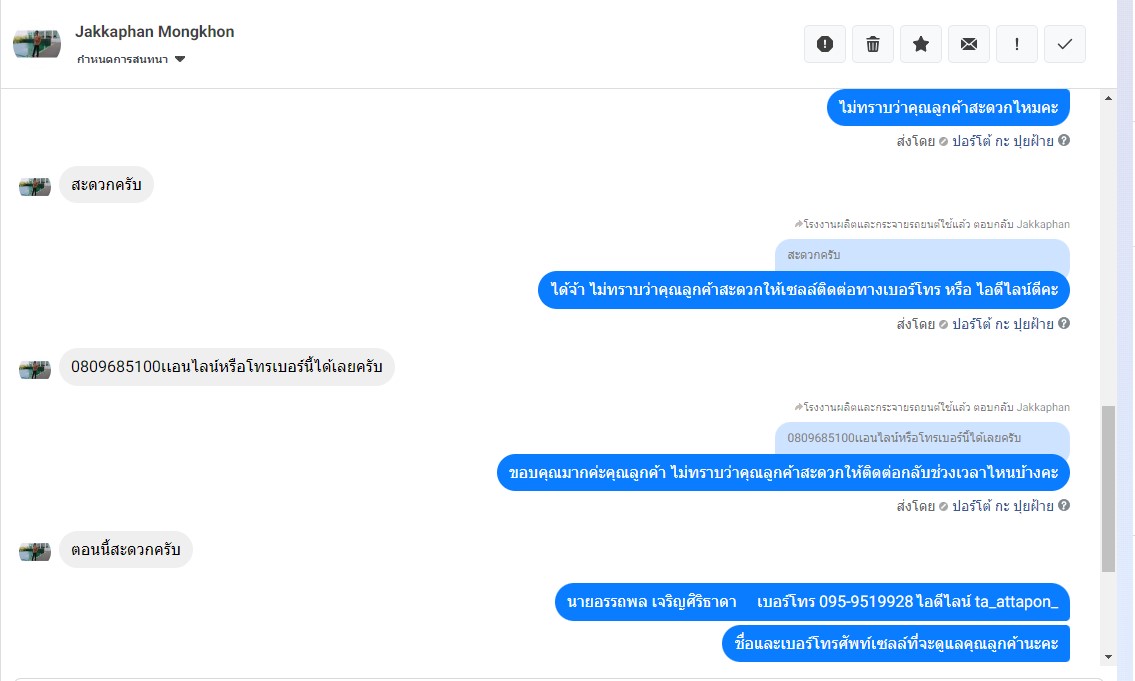Click help question mark under callback-time question
The height and width of the screenshot is (681, 1135).
click(1064, 505)
